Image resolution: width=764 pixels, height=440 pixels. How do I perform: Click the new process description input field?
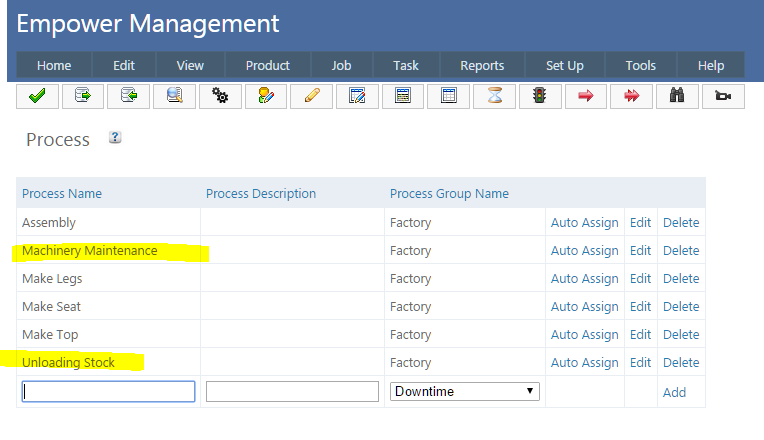[x=292, y=392]
